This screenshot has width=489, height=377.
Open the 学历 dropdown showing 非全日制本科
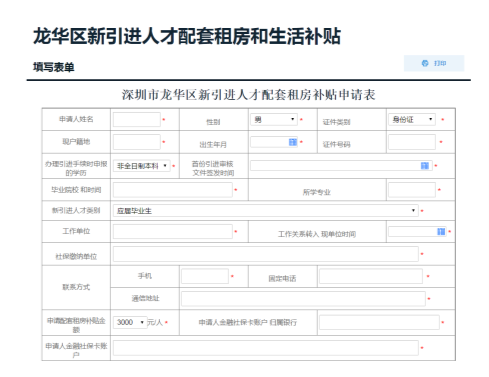(141, 166)
